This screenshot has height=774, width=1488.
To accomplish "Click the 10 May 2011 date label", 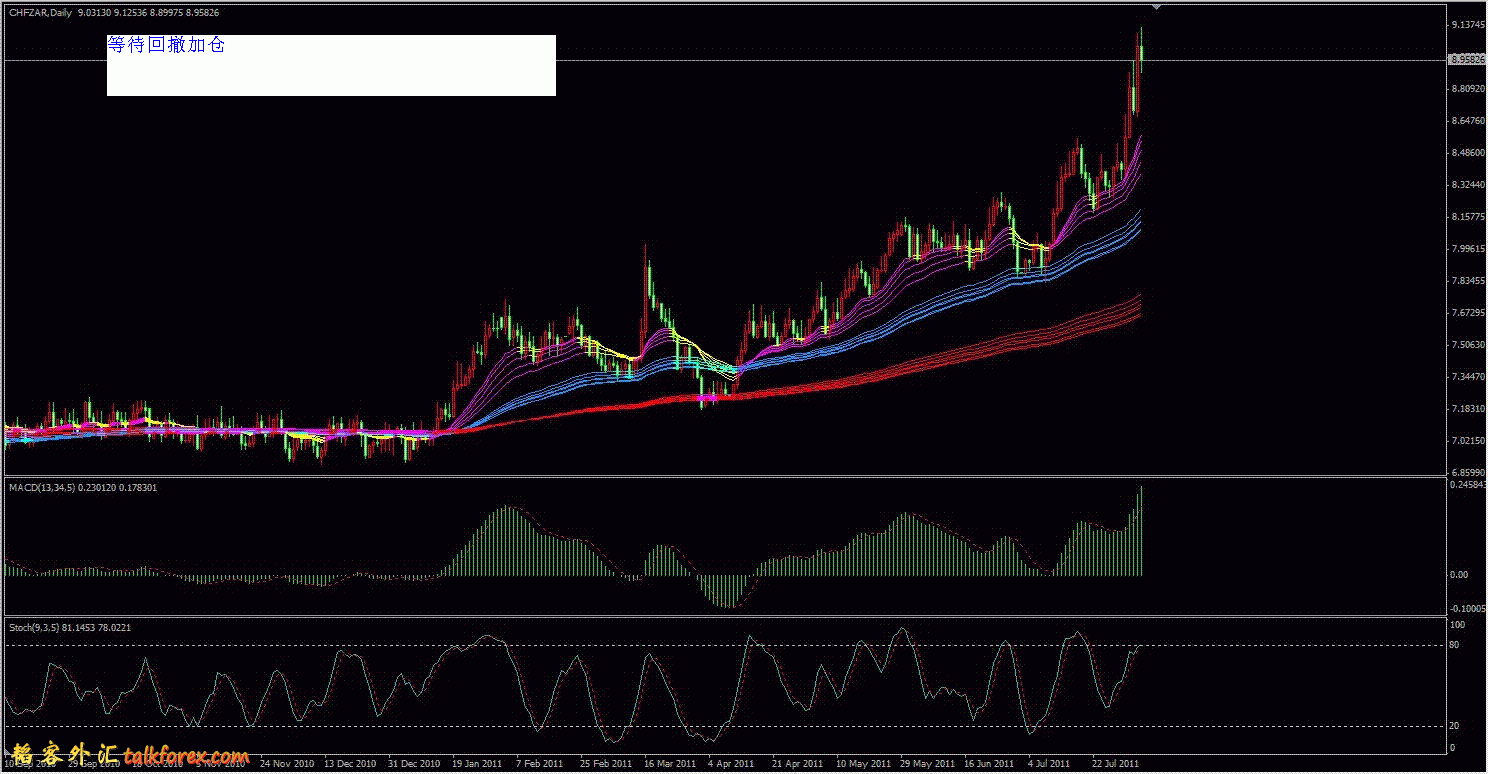I will click(x=861, y=763).
